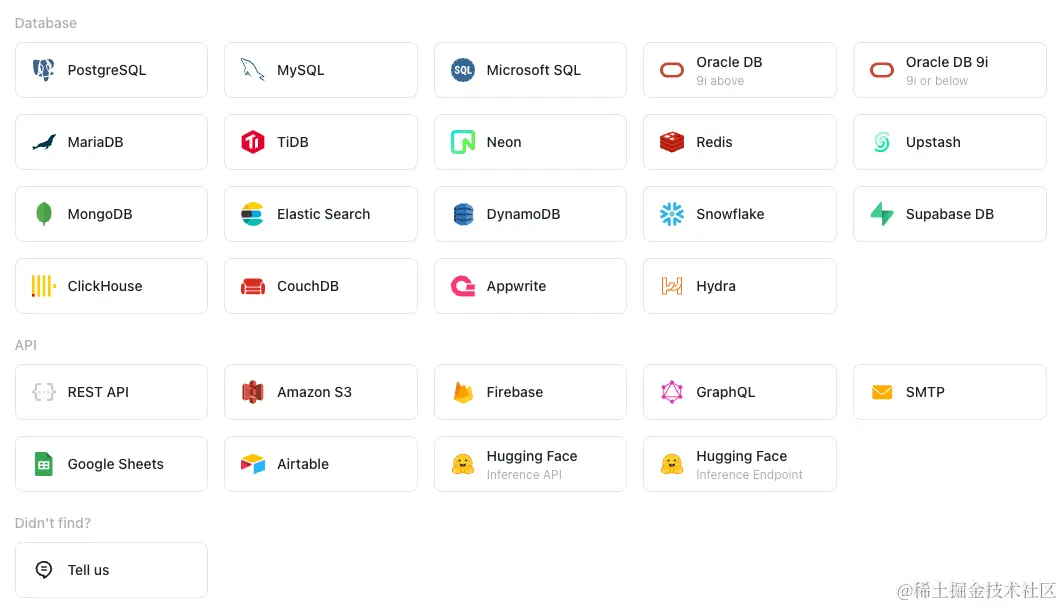Select the Neon label
This screenshot has width=1063, height=607.
pyautogui.click(x=504, y=142)
